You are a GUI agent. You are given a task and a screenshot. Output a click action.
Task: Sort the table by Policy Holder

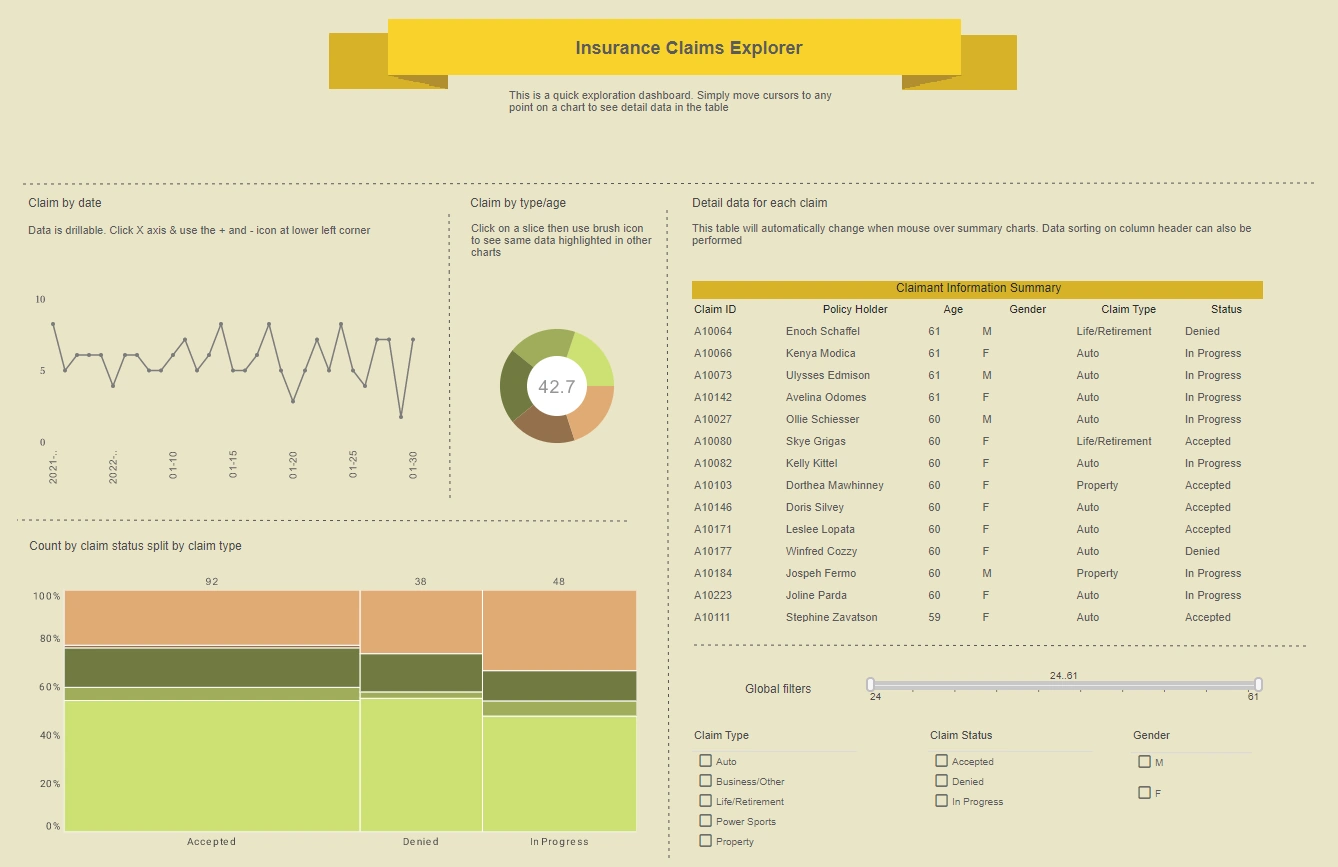[855, 309]
